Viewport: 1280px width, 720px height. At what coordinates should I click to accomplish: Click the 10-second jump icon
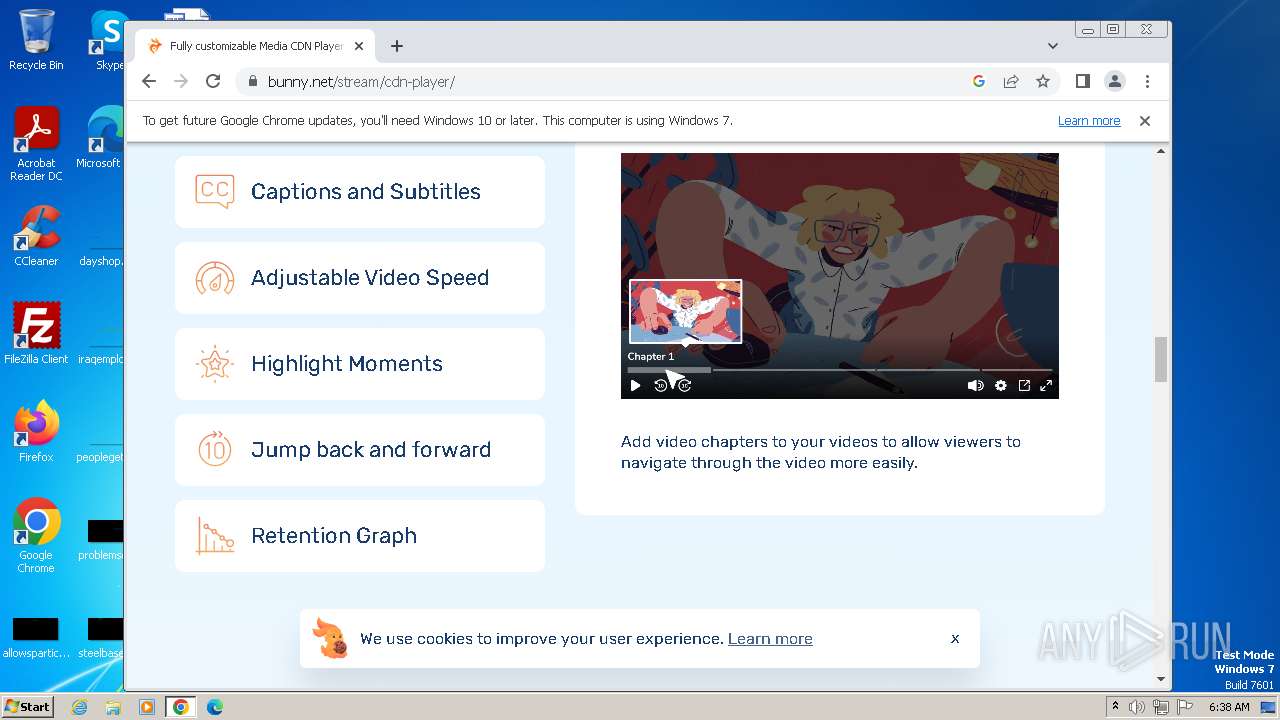click(215, 449)
